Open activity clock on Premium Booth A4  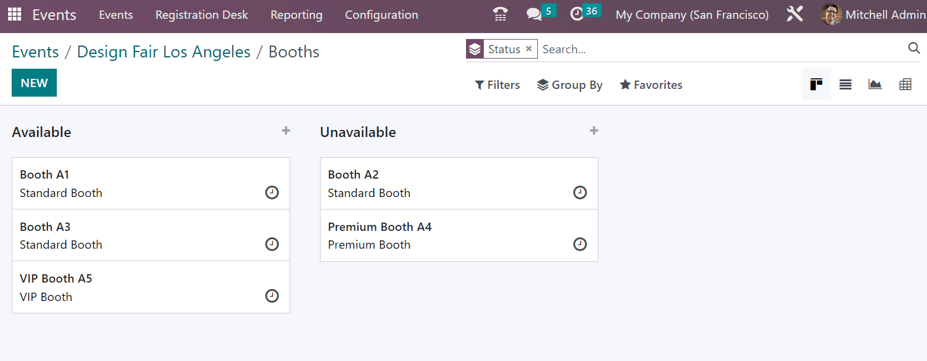click(x=580, y=244)
